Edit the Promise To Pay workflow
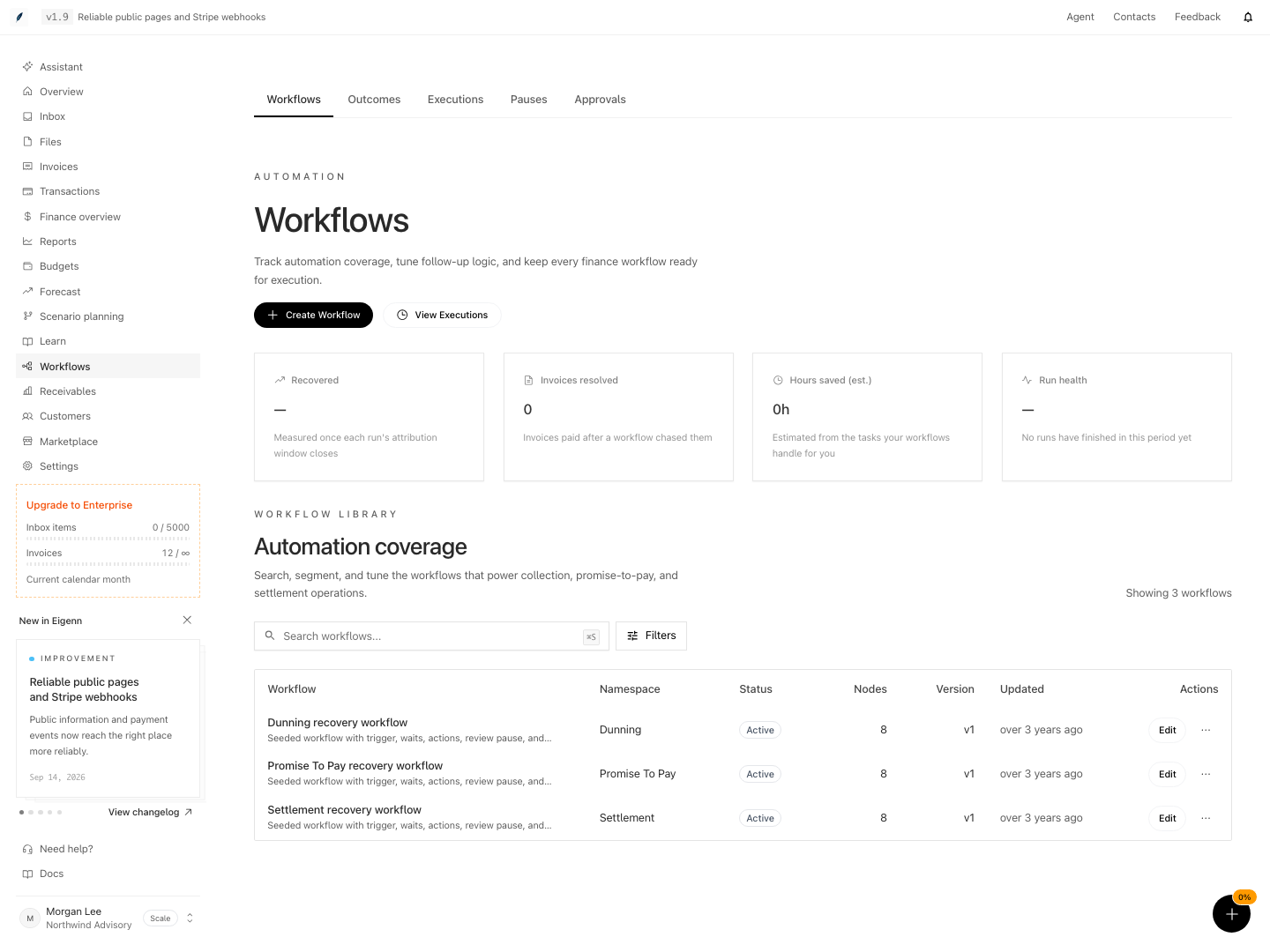1270x952 pixels. 1167,774
